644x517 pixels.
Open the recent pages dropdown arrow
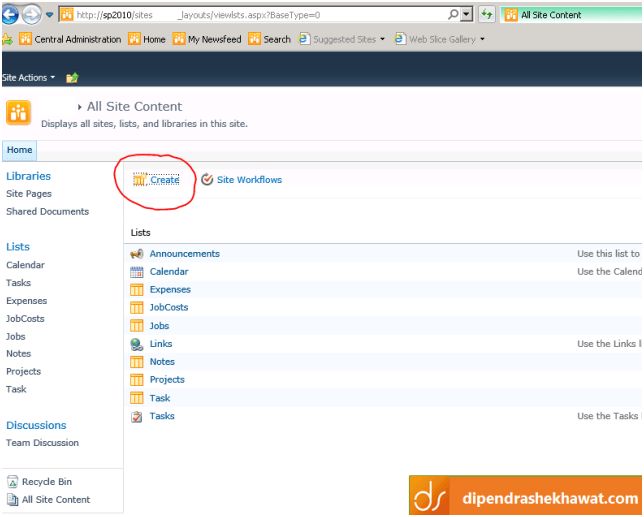(x=49, y=15)
